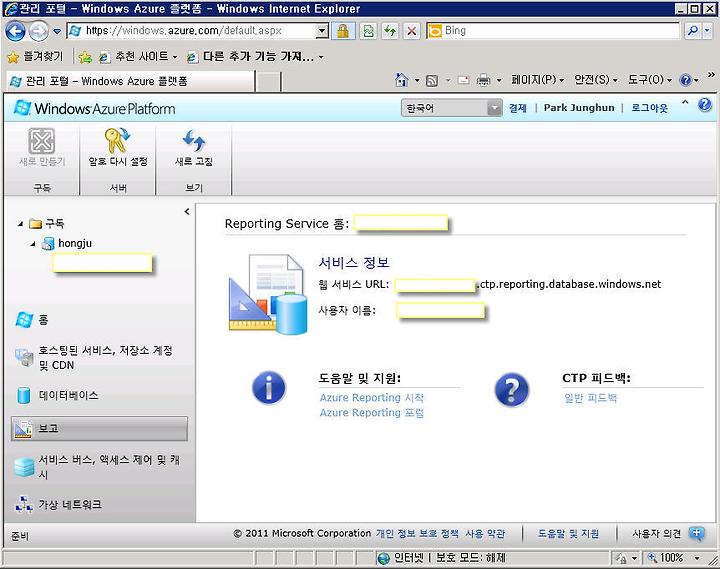This screenshot has width=720, height=569.
Task: Open 추천 사이트 suggested sites
Action: tap(138, 56)
